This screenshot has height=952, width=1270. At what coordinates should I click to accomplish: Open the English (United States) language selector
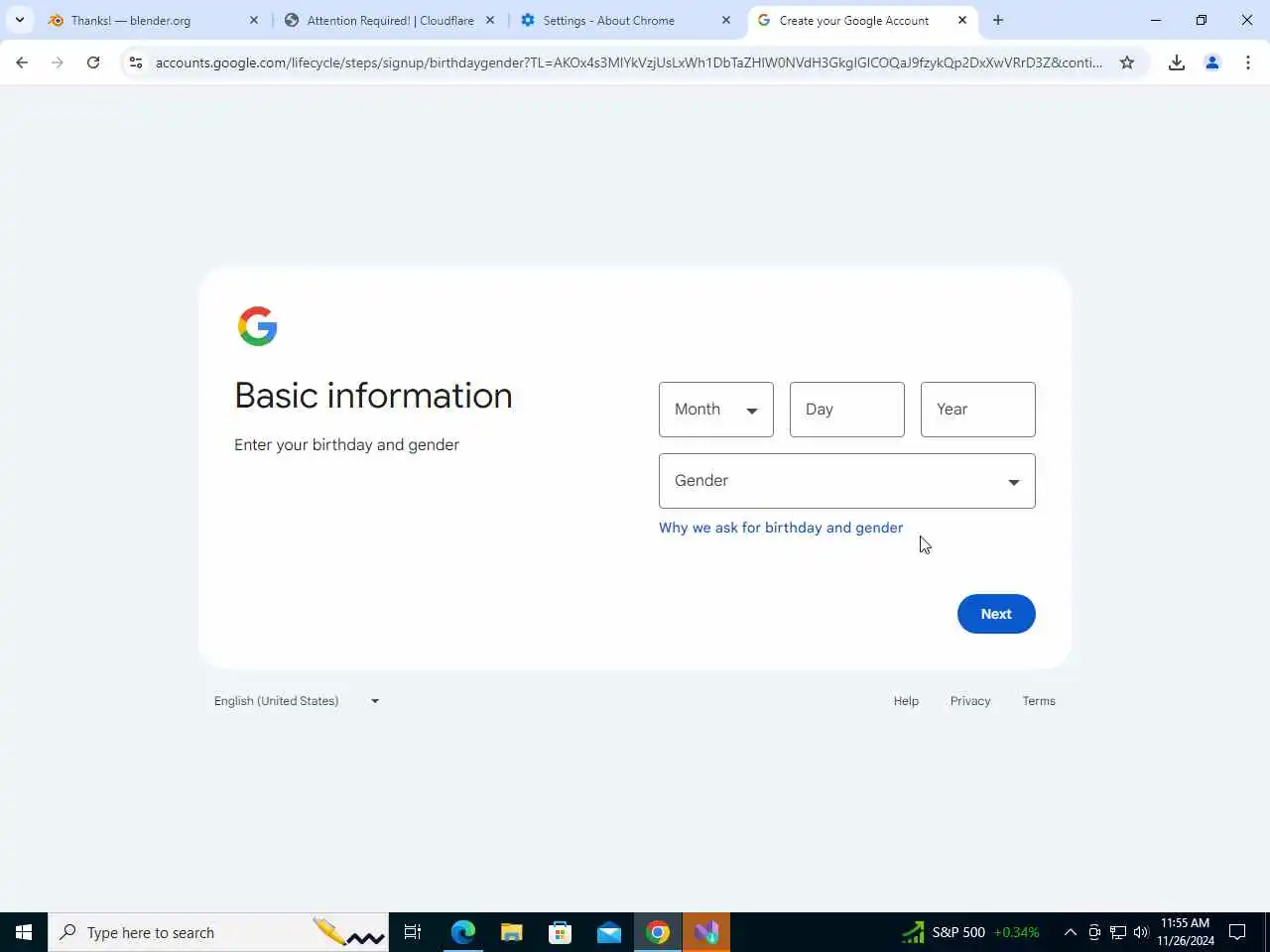(297, 701)
